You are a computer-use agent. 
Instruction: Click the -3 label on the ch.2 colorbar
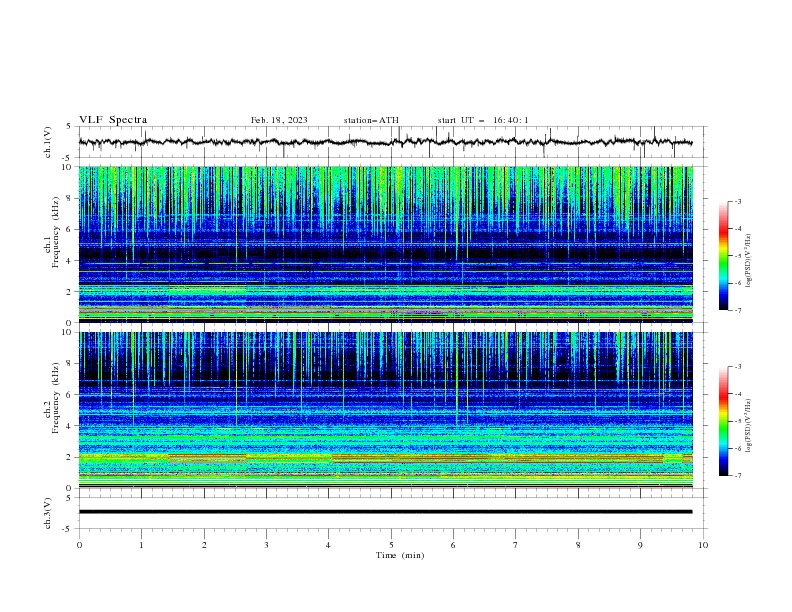(737, 367)
